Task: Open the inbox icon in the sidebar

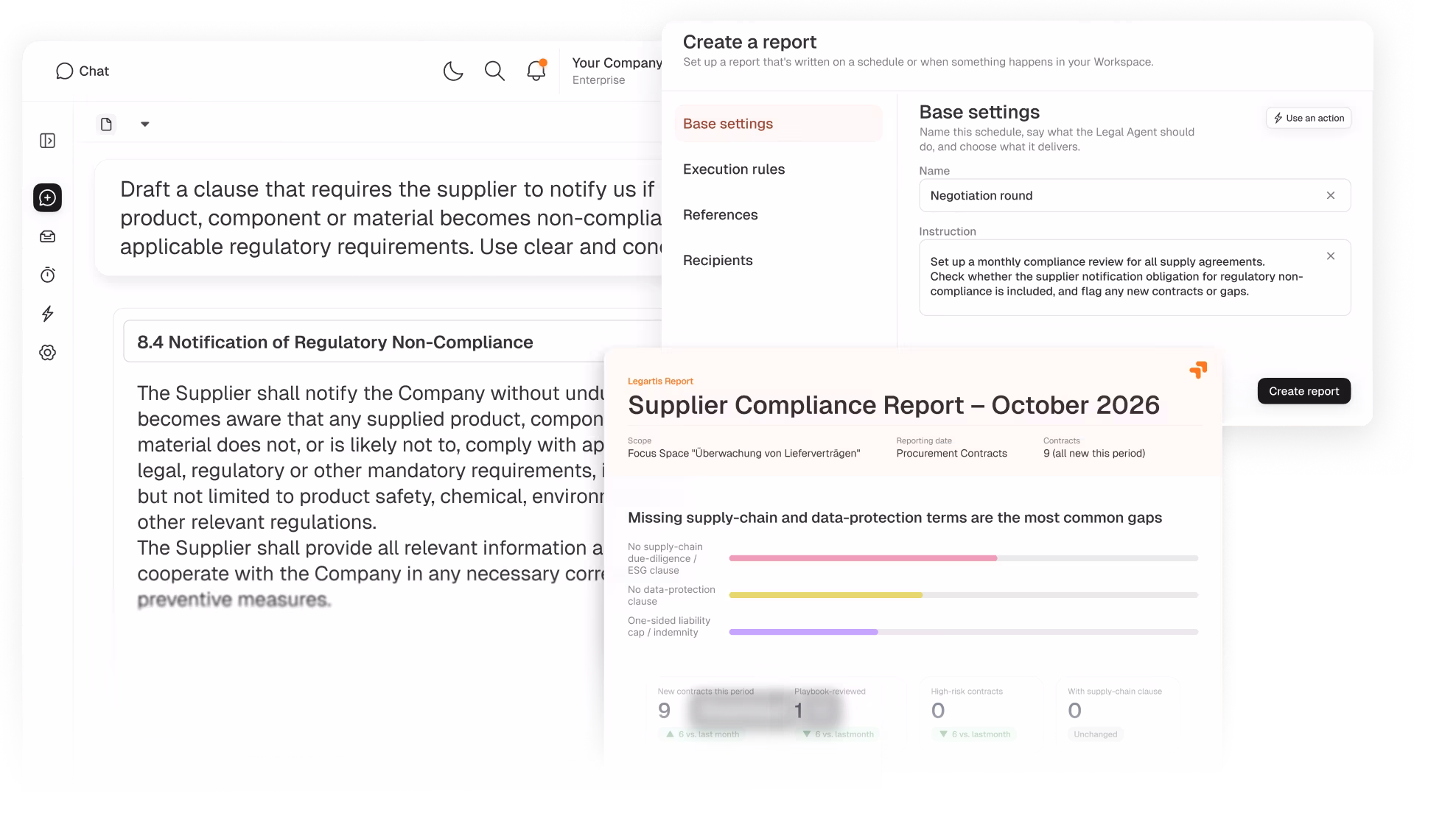Action: pos(47,236)
